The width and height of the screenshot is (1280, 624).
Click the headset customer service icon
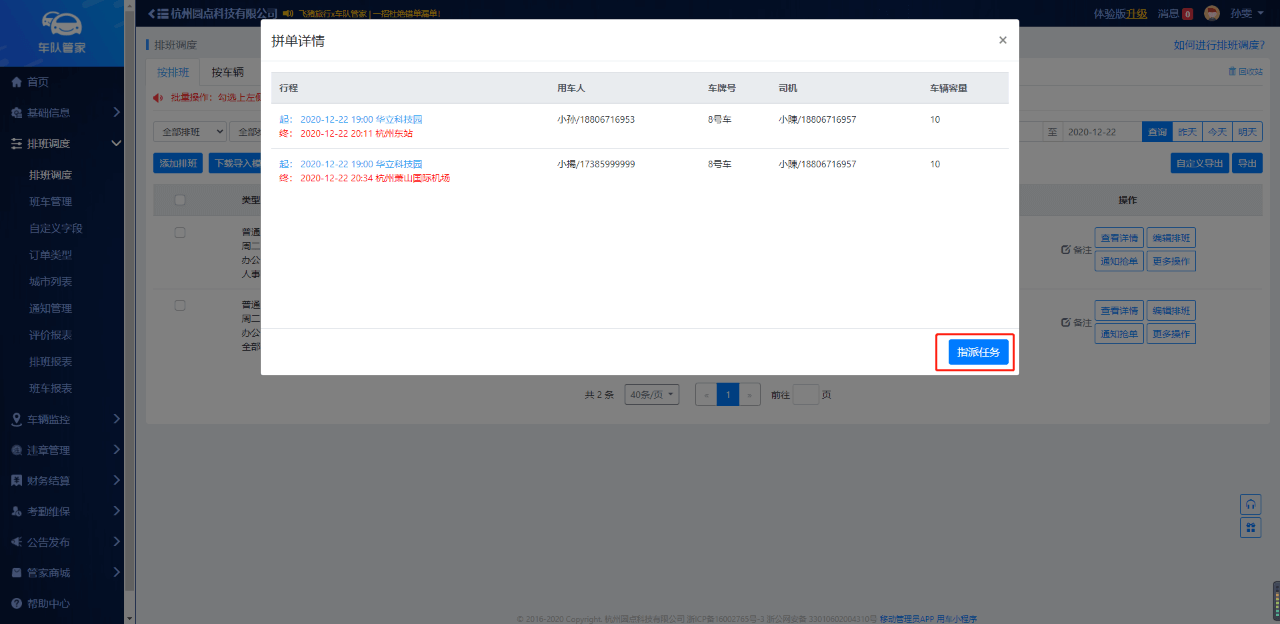click(x=1249, y=503)
